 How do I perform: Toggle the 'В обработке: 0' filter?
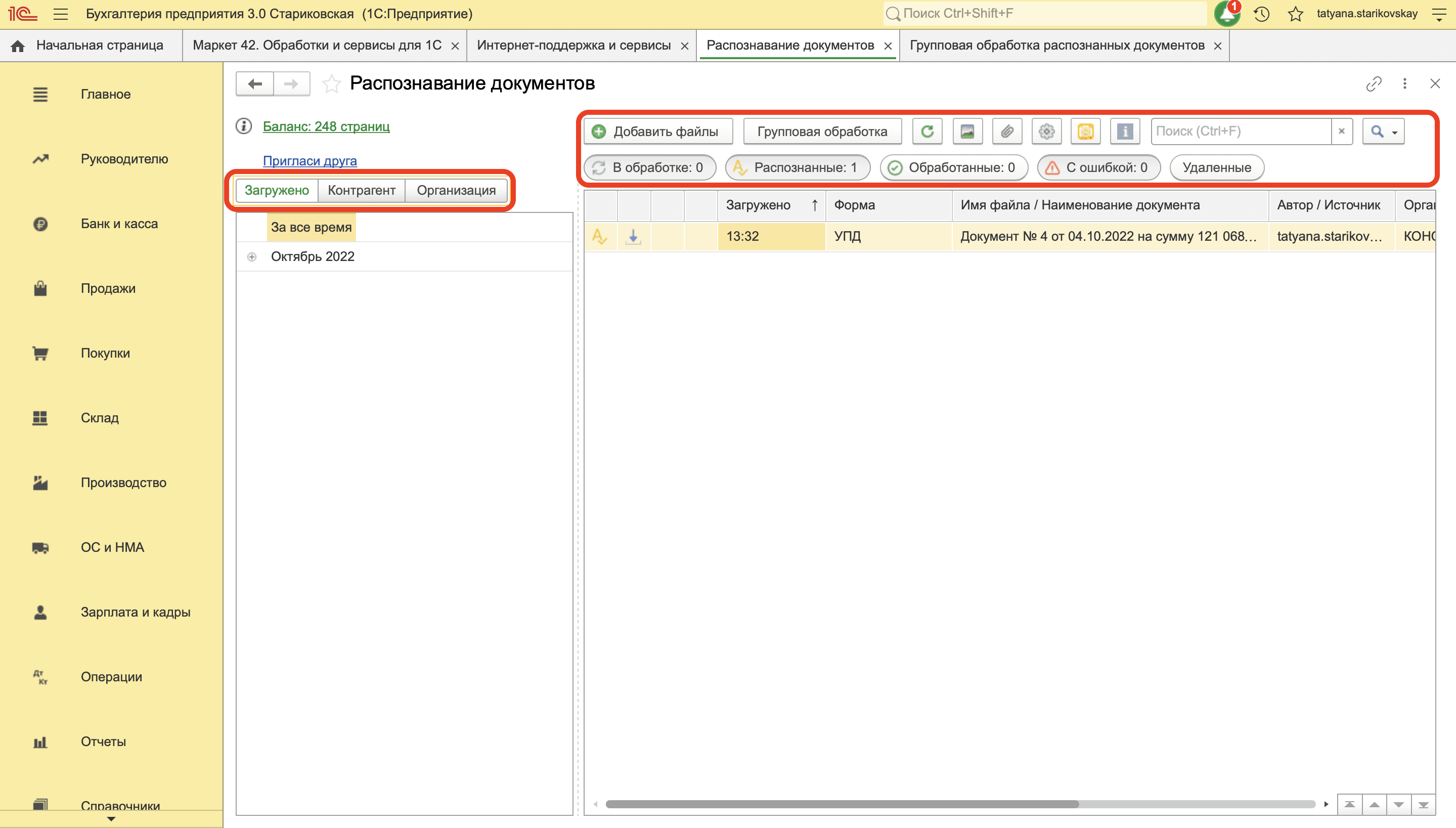(650, 167)
